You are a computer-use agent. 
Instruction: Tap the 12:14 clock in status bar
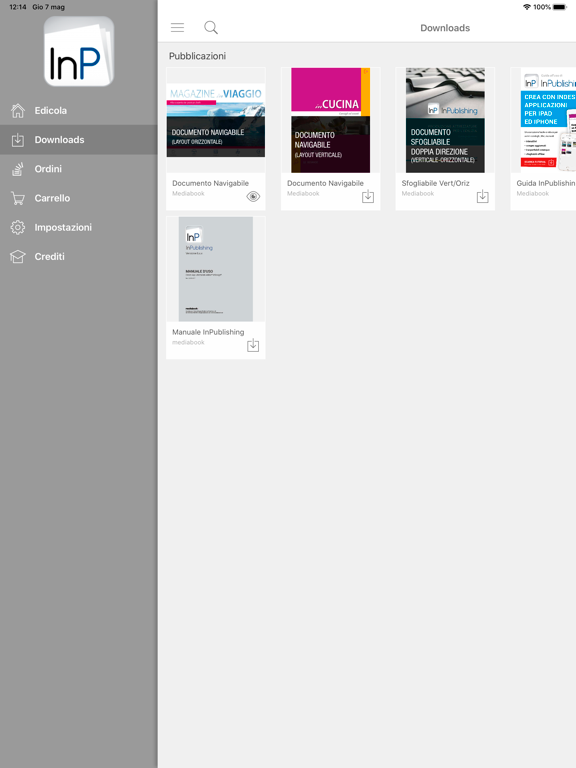18,7
